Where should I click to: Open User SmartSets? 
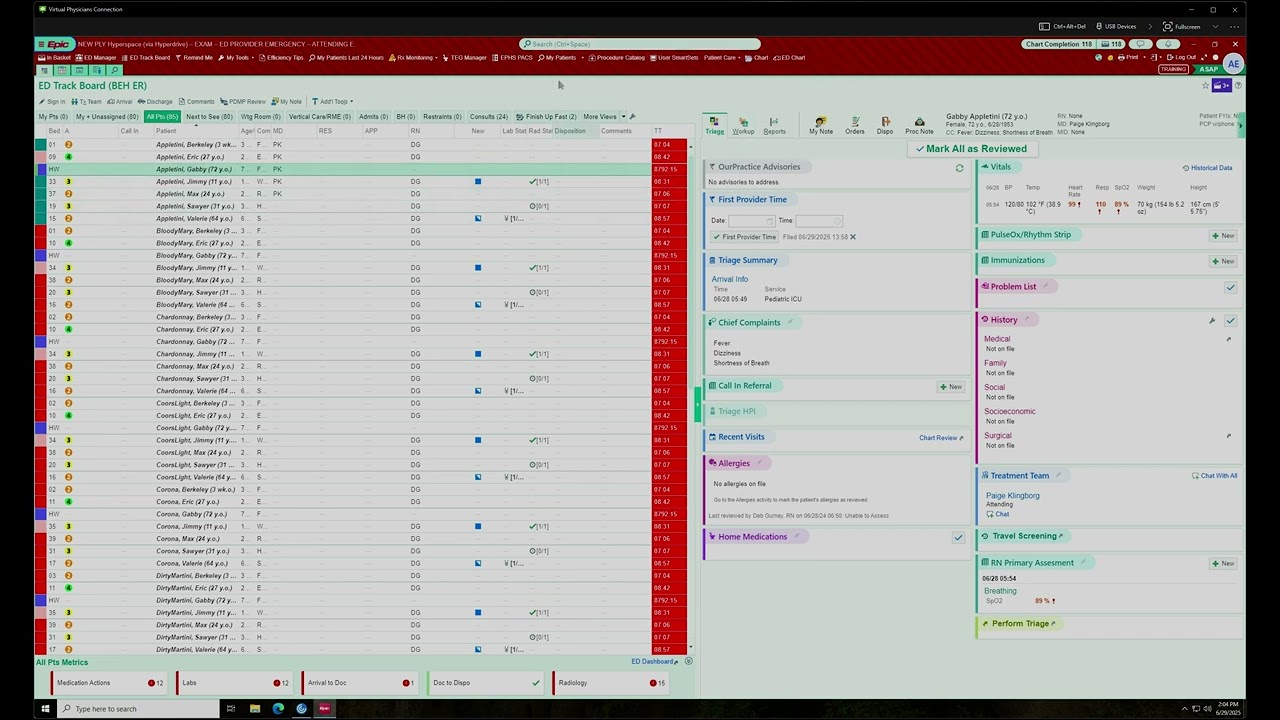pyautogui.click(x=675, y=58)
